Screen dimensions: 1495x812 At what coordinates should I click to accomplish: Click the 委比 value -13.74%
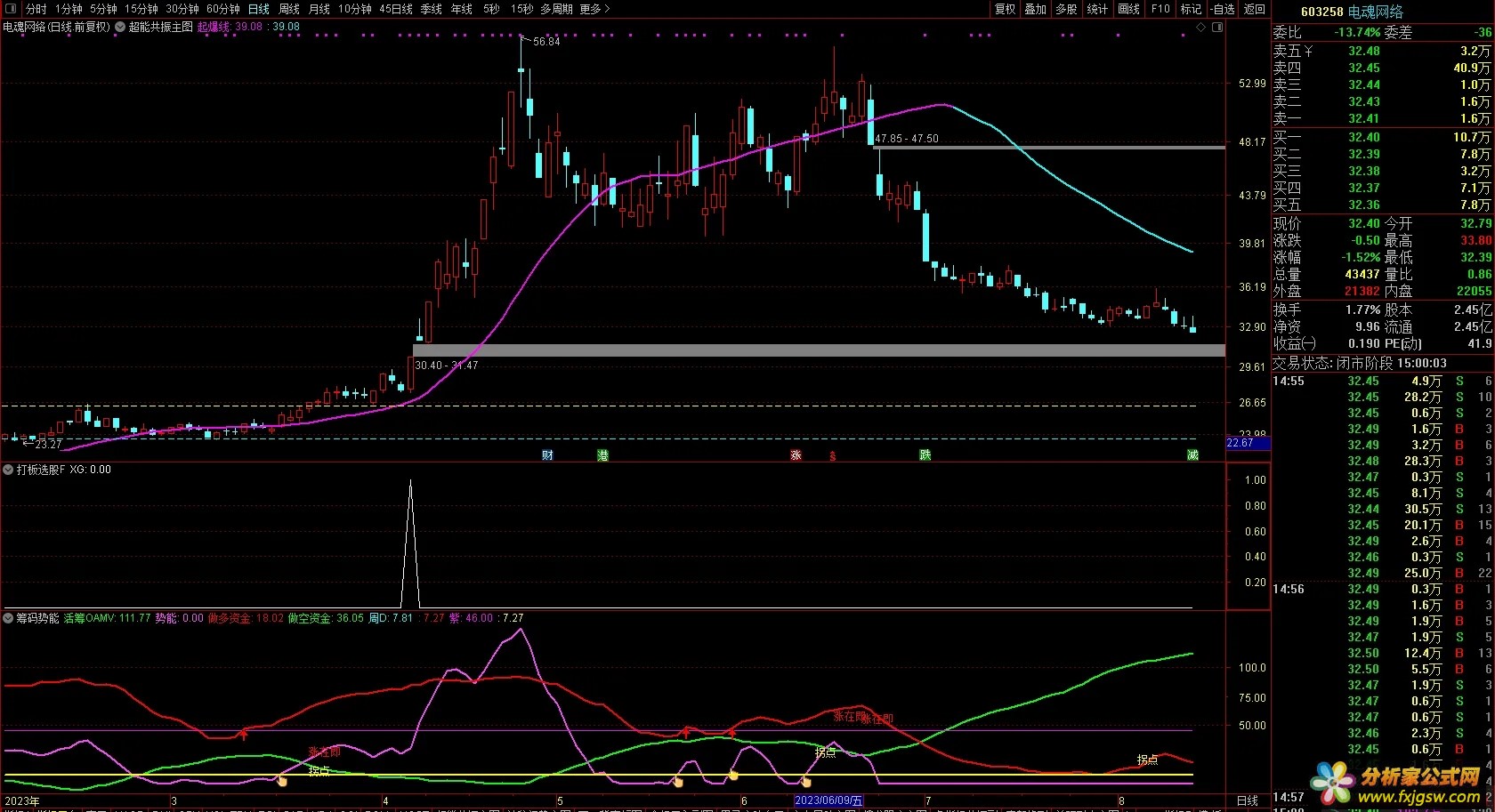pyautogui.click(x=1358, y=32)
